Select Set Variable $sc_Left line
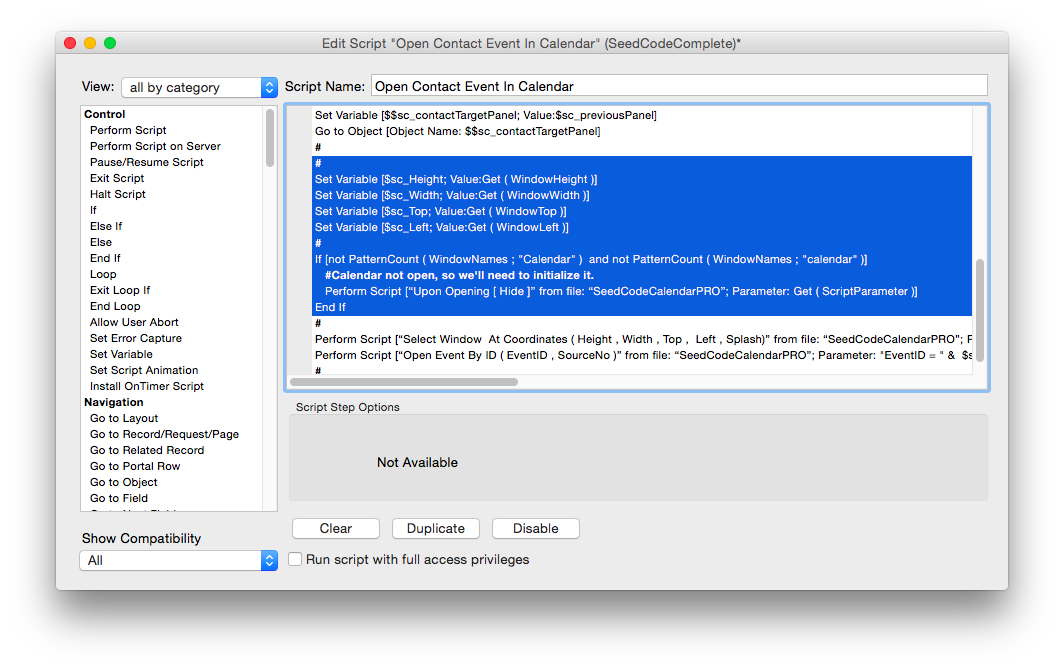This screenshot has height=670, width=1064. (x=442, y=227)
